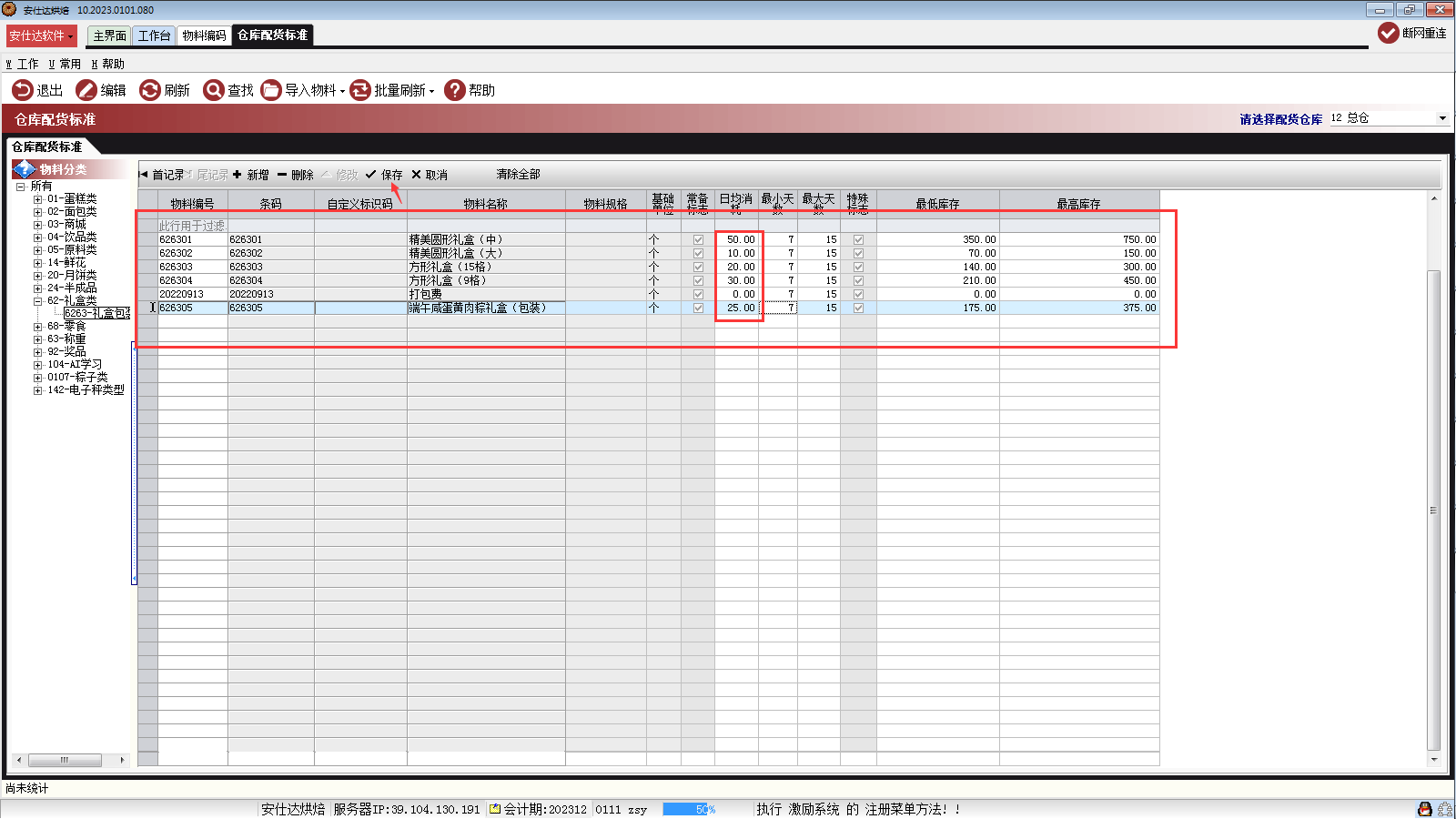Viewport: 1456px width, 819px height.
Task: Toggle 特殊标志 checkbox for item 20220913
Action: tap(858, 295)
